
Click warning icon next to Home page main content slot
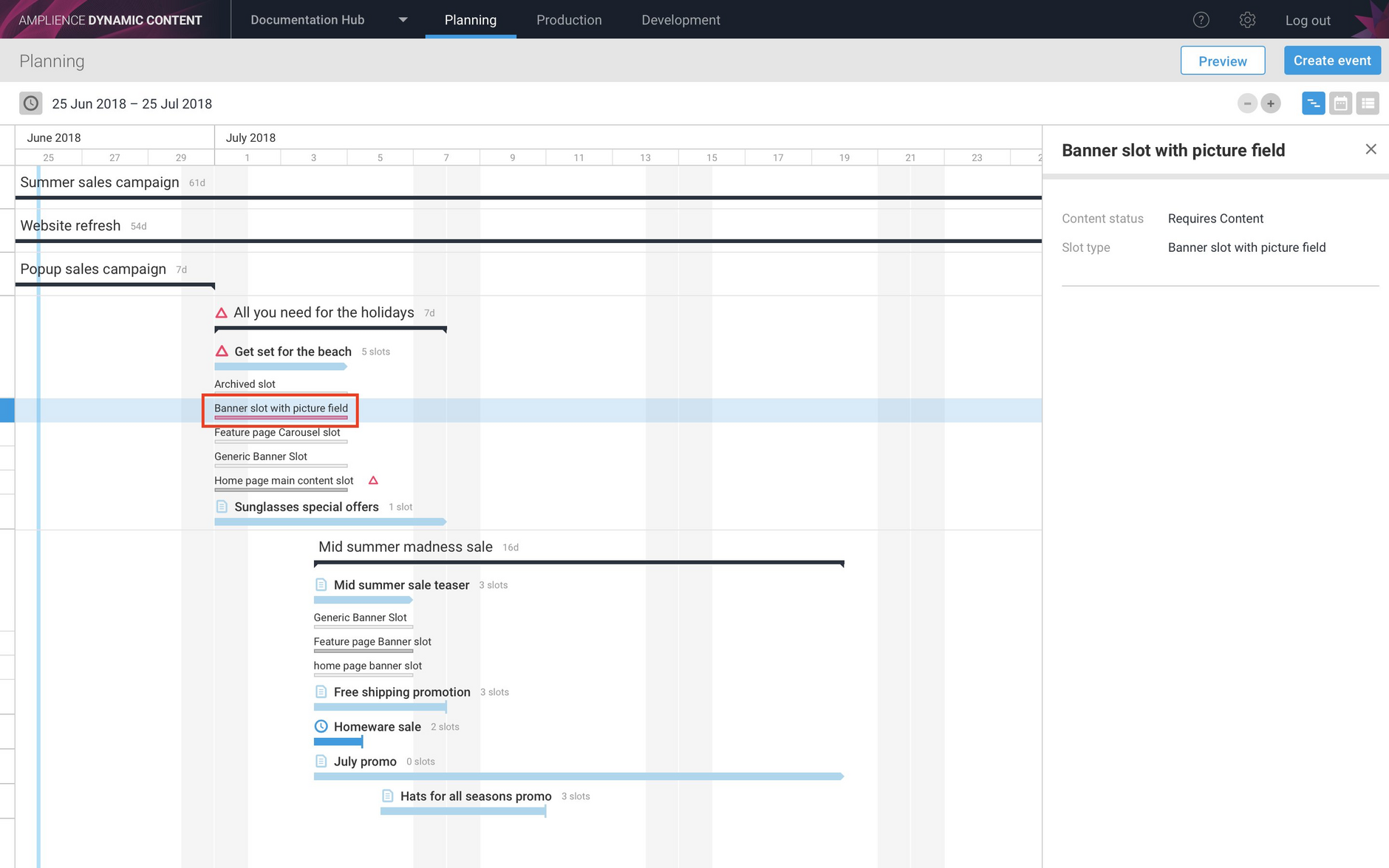373,480
